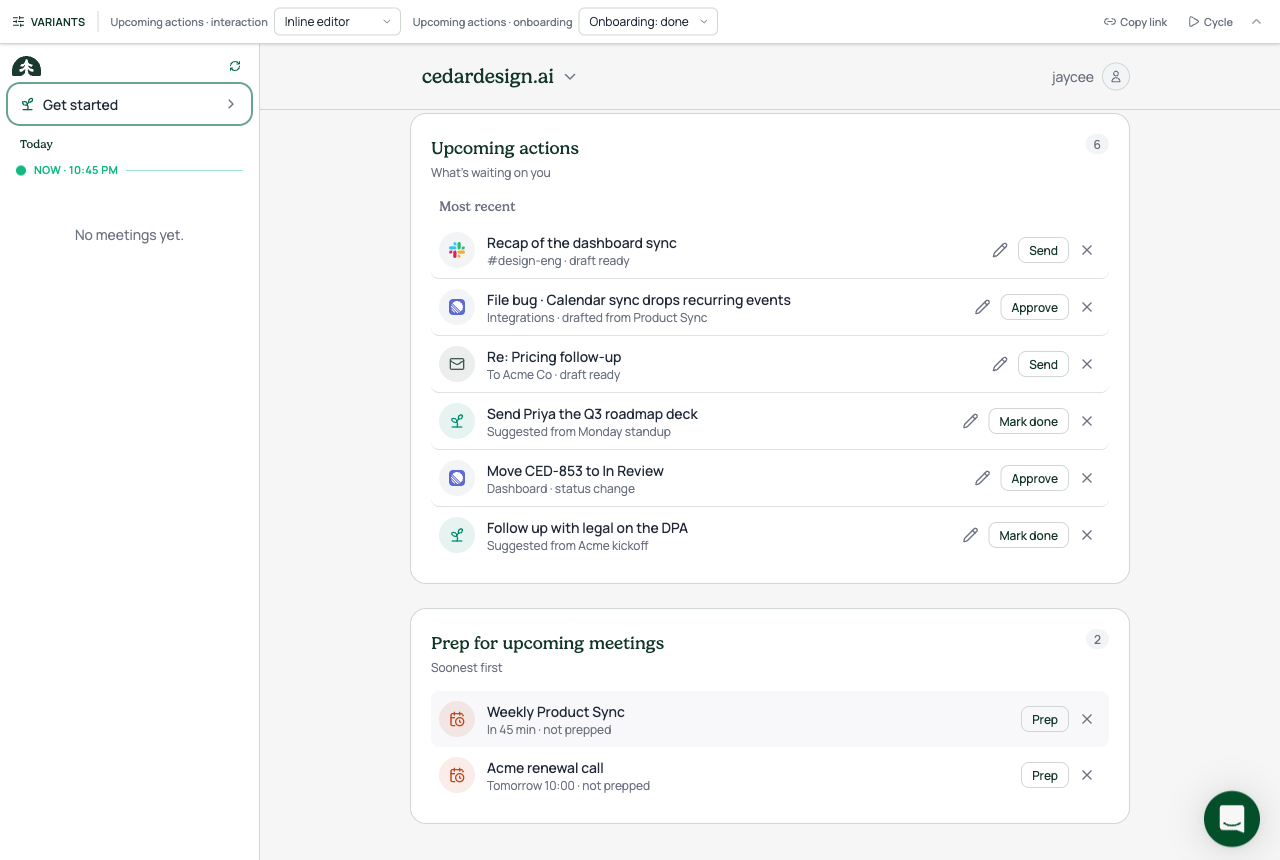Open the Inline editor dropdown
This screenshot has height=860, width=1280.
coord(337,22)
